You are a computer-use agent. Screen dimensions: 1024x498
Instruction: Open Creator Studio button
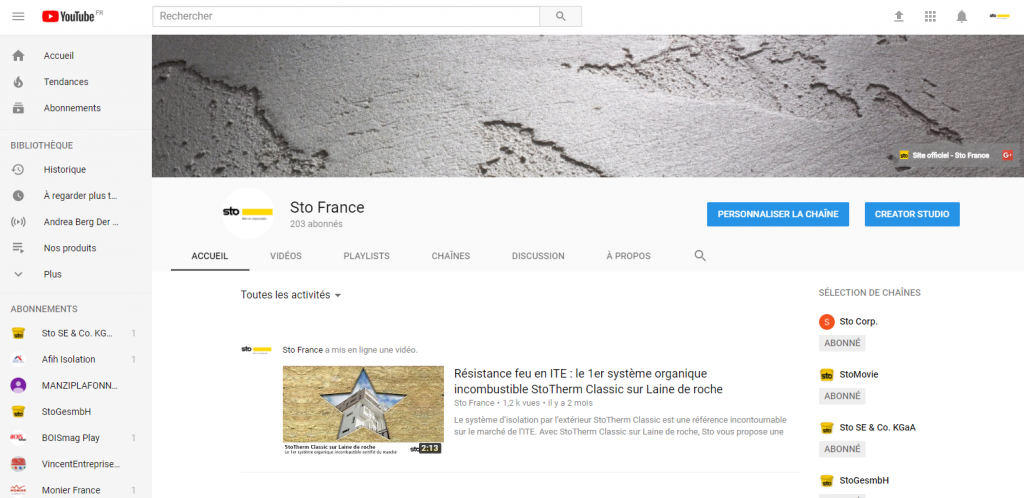click(x=912, y=214)
